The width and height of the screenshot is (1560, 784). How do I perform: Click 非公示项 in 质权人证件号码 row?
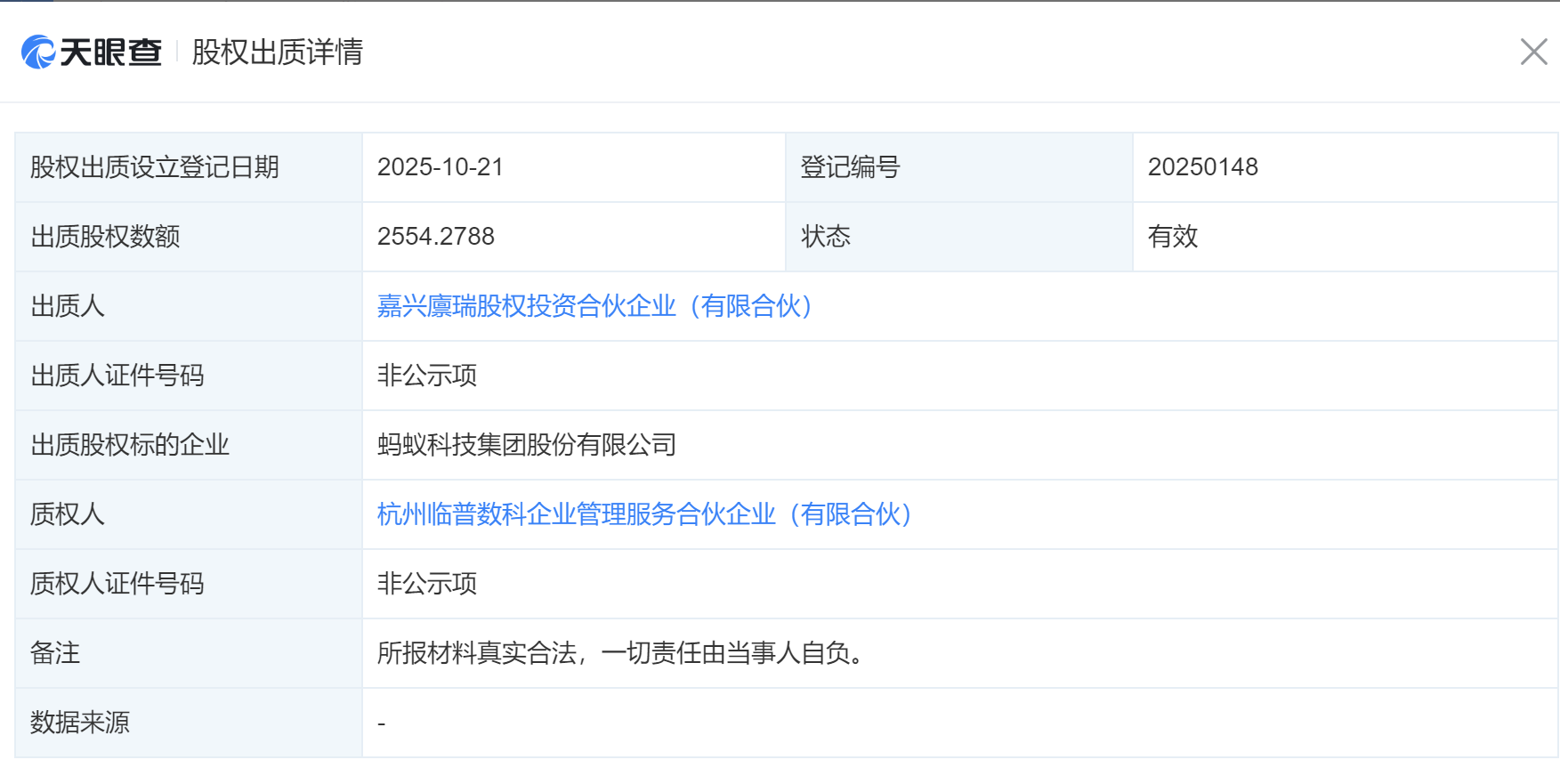(427, 584)
